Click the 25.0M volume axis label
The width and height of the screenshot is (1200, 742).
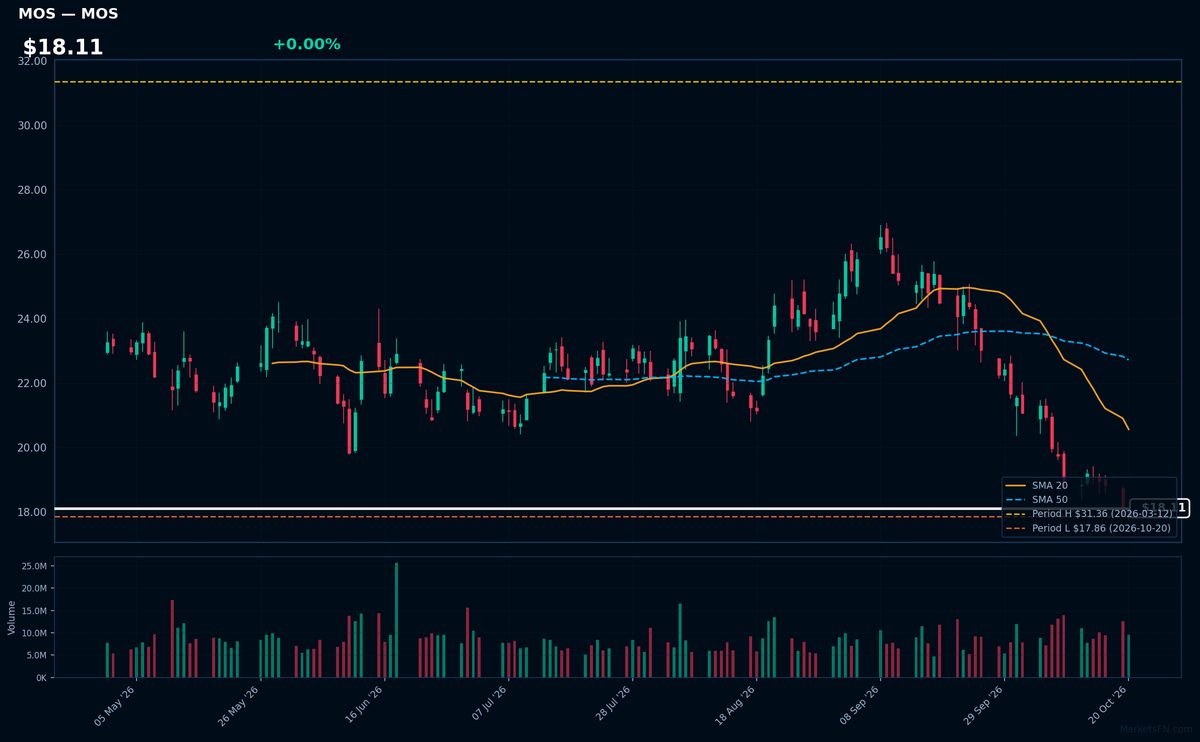[x=34, y=566]
